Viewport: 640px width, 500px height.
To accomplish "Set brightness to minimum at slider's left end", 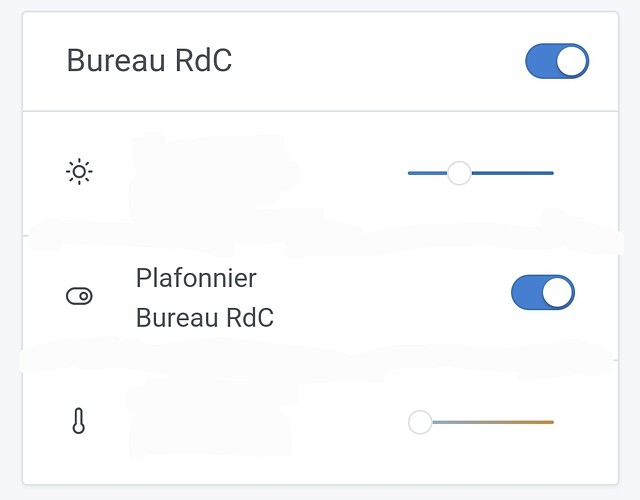I will (x=410, y=173).
